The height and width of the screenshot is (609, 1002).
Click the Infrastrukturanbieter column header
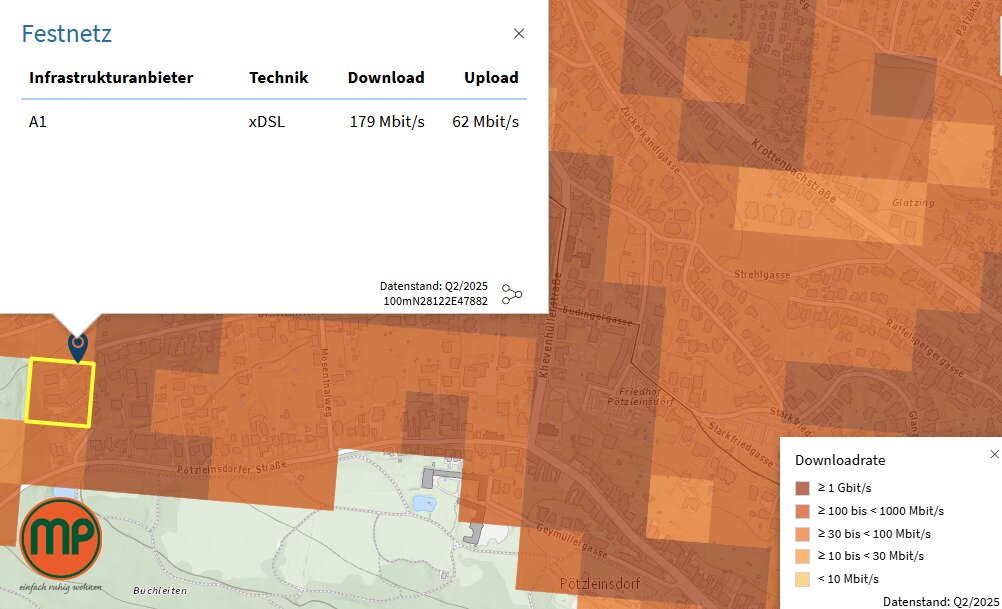pos(111,78)
